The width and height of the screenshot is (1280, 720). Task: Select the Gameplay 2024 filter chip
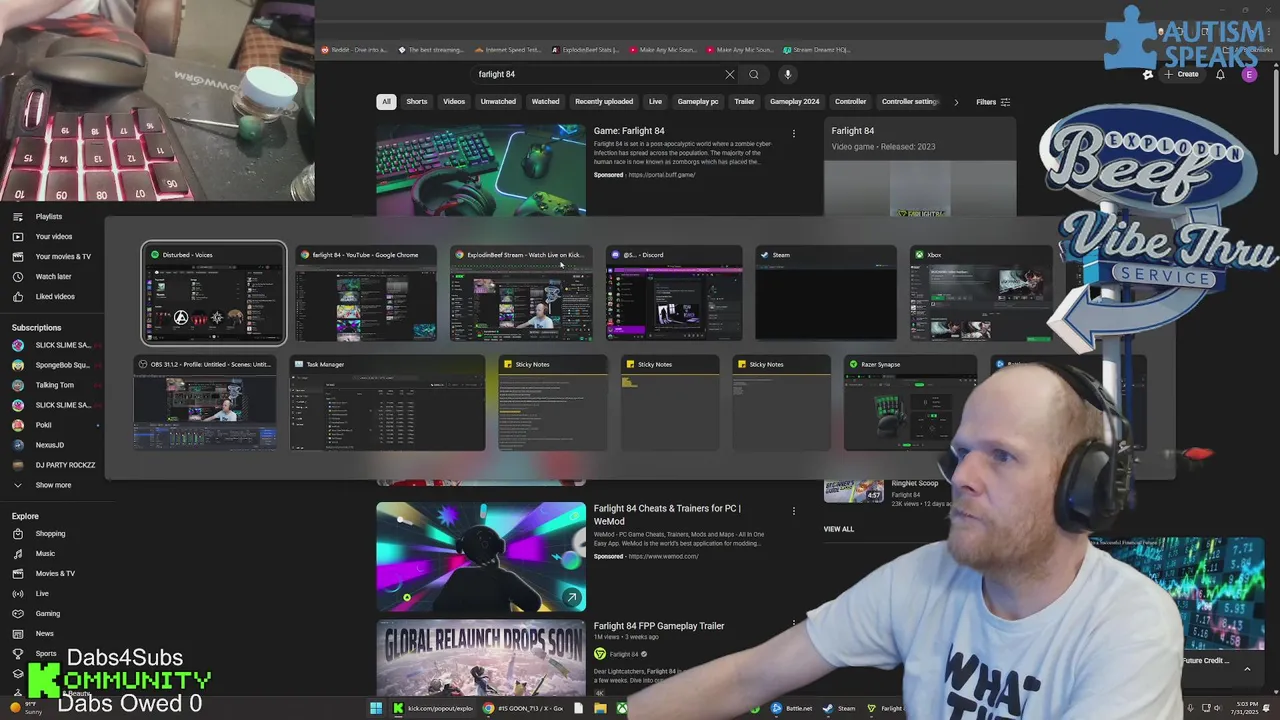click(x=795, y=102)
